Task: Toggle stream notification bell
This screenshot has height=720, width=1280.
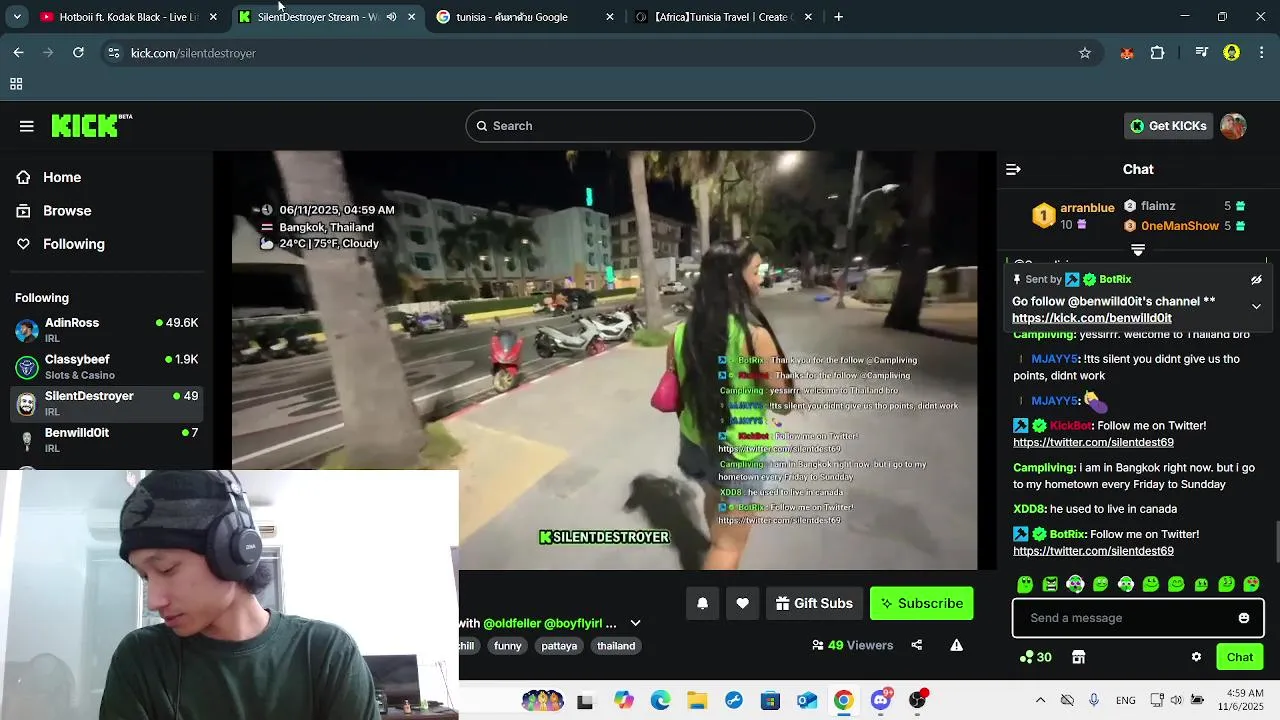Action: click(x=702, y=603)
